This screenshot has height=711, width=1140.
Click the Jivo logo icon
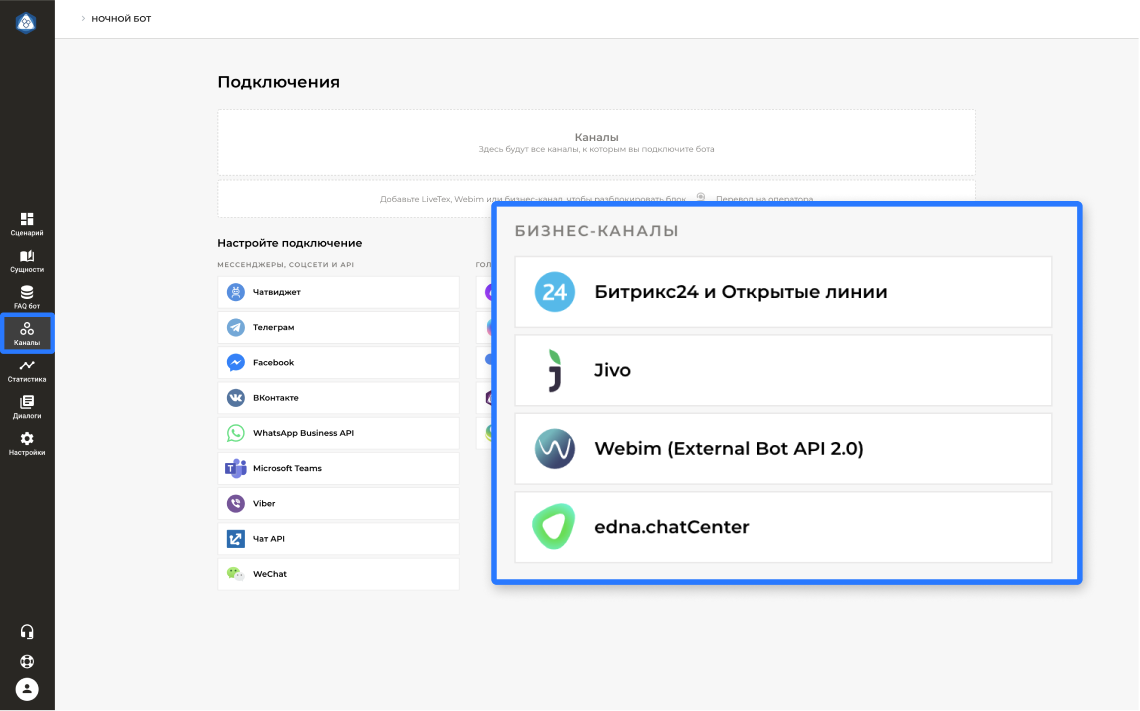coord(555,371)
